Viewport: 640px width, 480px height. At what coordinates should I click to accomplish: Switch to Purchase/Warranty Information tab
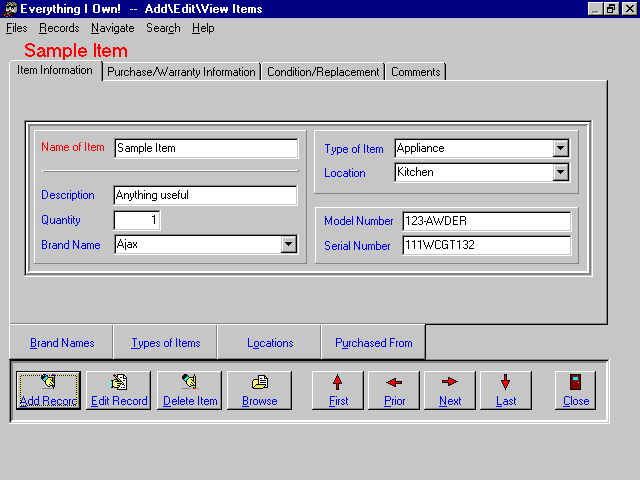point(181,72)
